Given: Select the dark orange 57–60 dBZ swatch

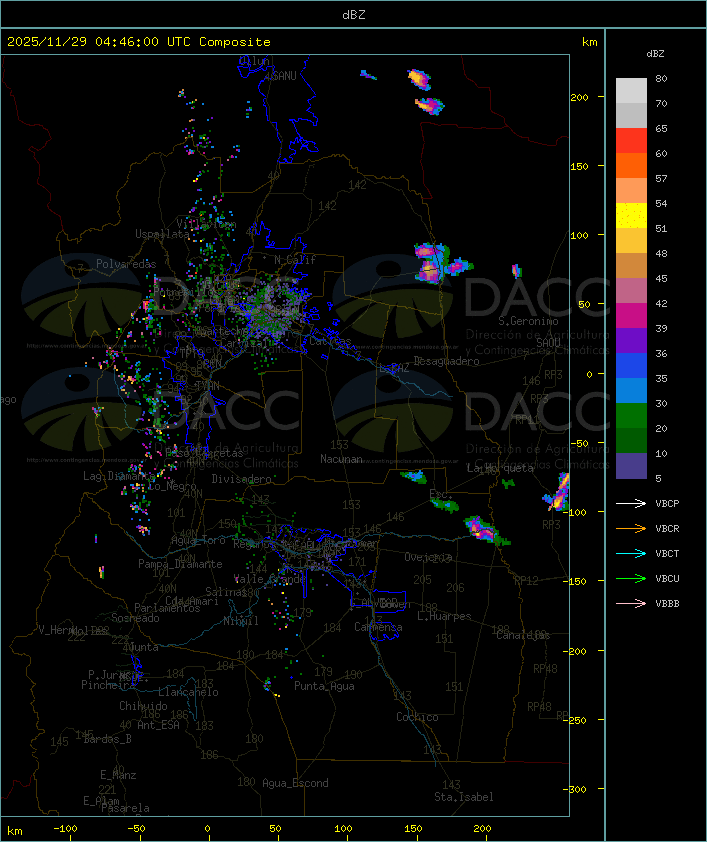Looking at the screenshot, I should coord(631,165).
